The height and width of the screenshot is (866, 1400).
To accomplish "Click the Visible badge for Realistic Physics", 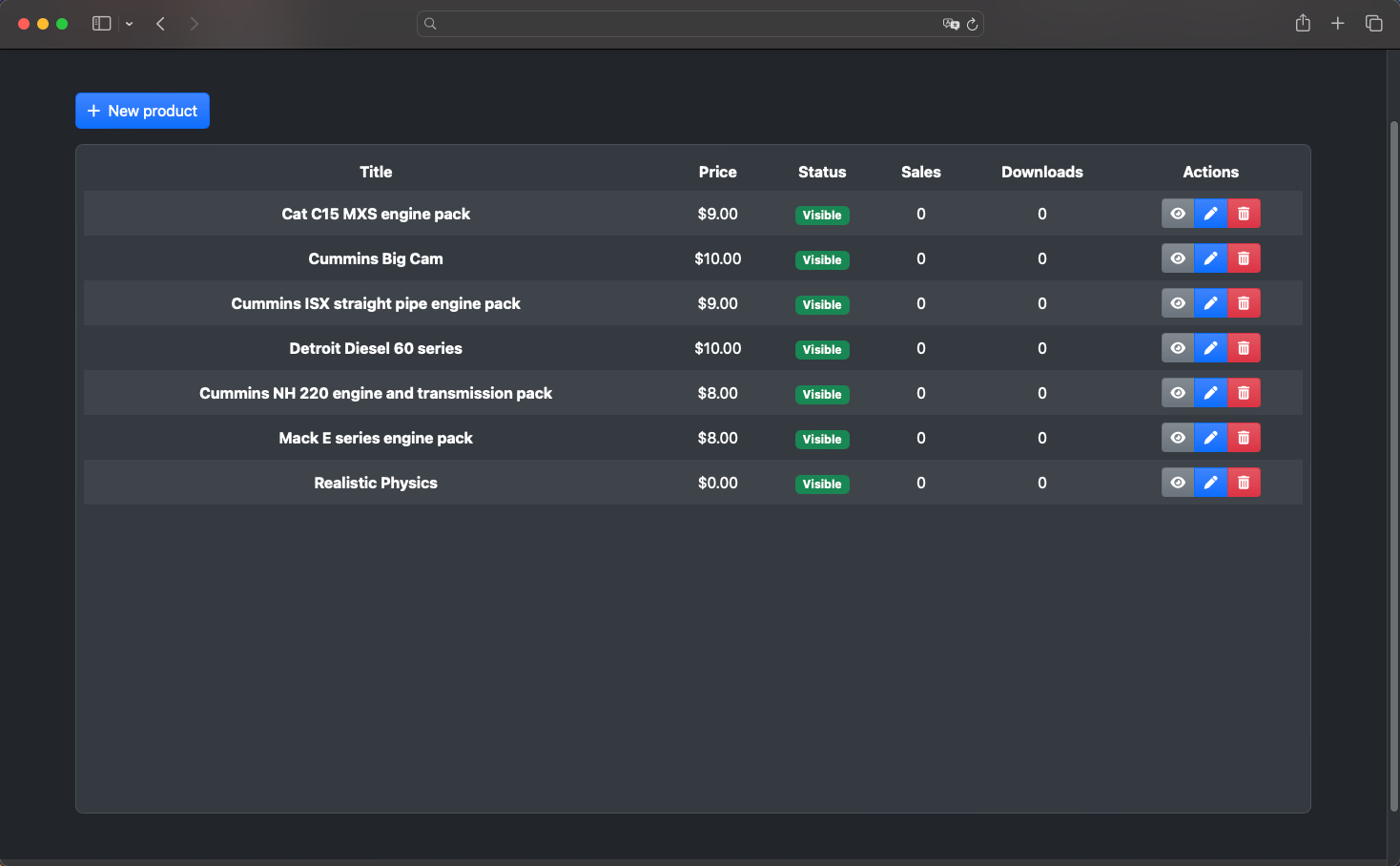I will pos(822,484).
